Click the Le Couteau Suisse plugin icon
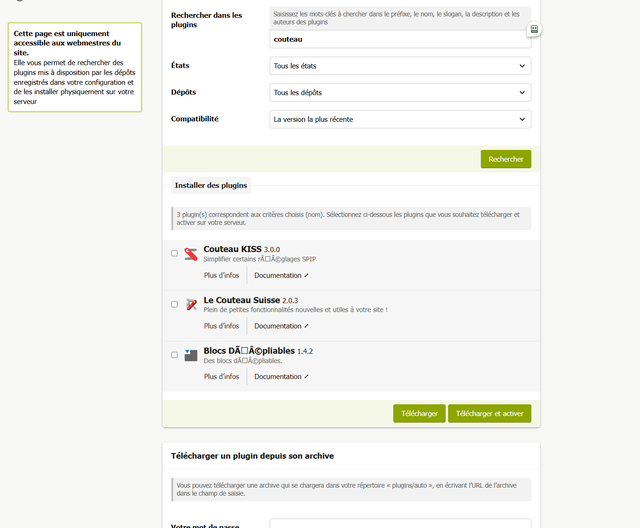Screen dimensions: 640x528 tap(190, 305)
